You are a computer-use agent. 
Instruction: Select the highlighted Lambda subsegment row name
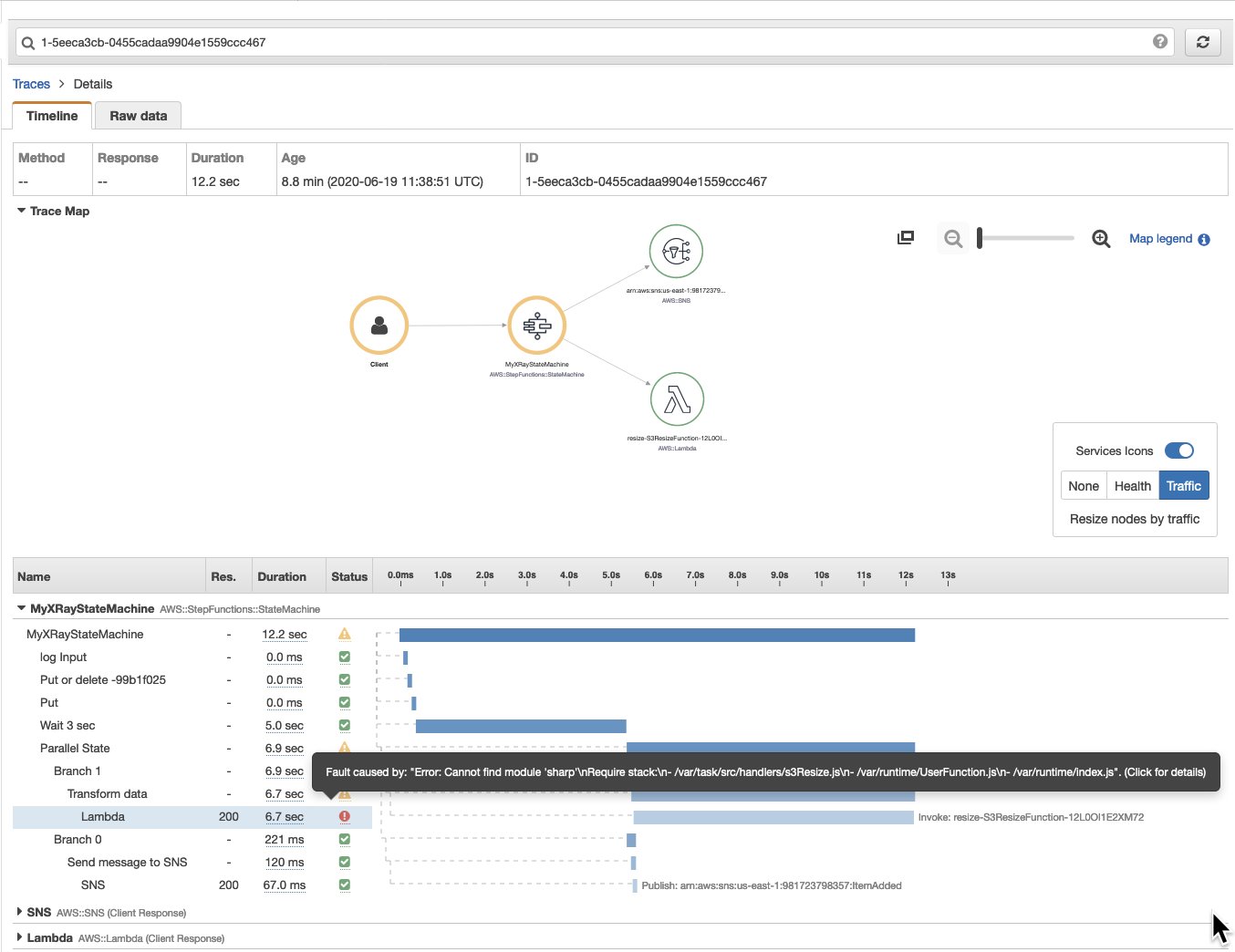(x=103, y=816)
